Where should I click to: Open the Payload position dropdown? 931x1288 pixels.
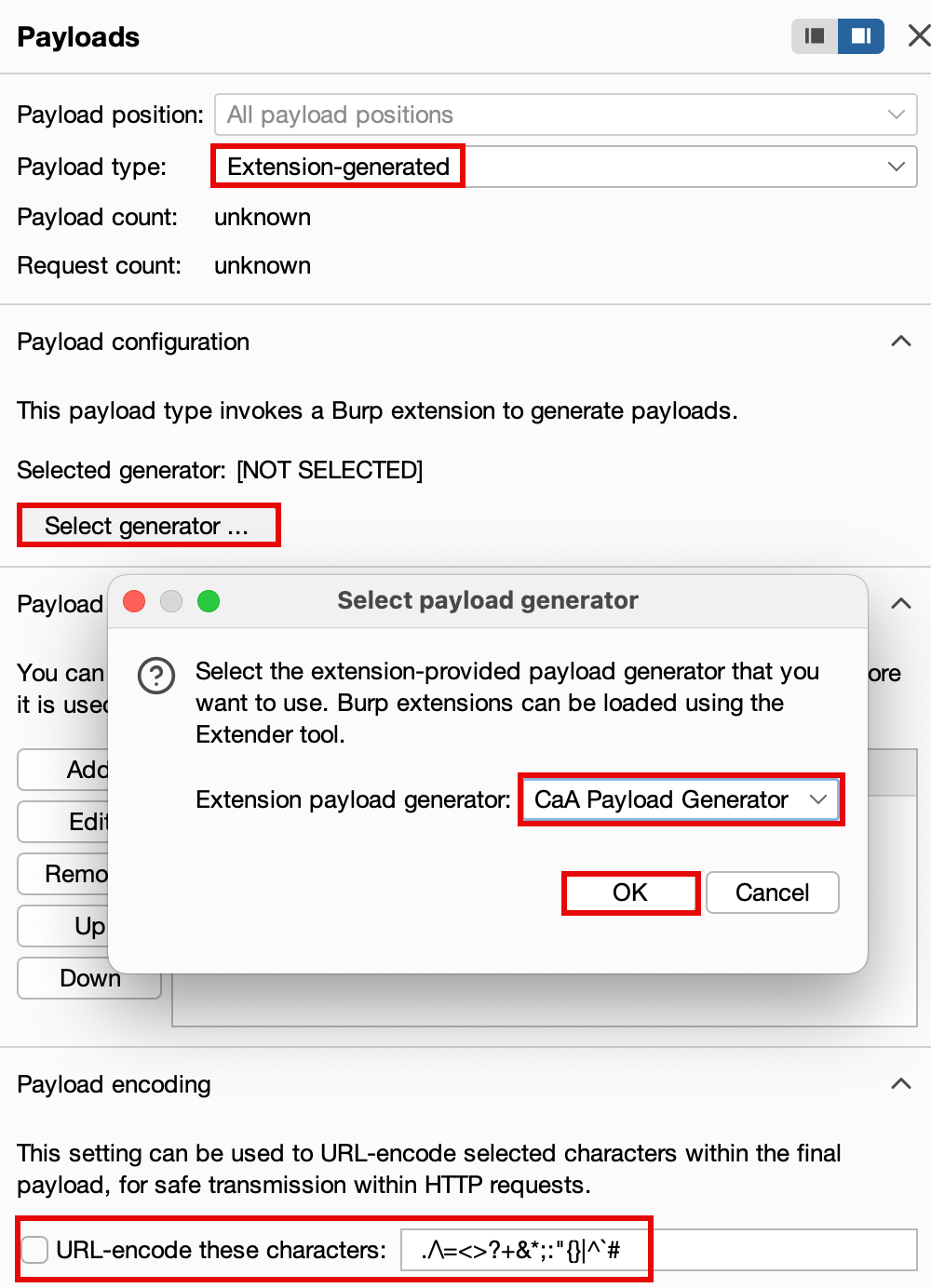566,114
